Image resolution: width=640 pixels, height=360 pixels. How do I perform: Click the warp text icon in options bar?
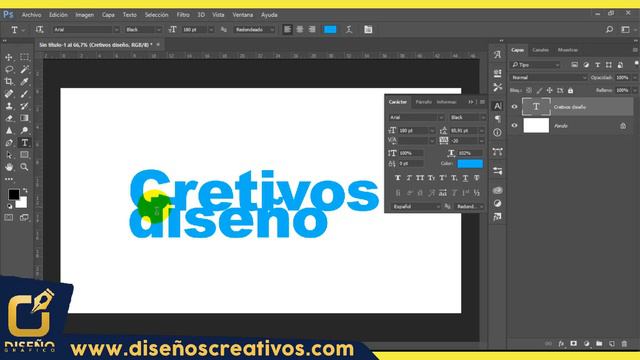(349, 29)
